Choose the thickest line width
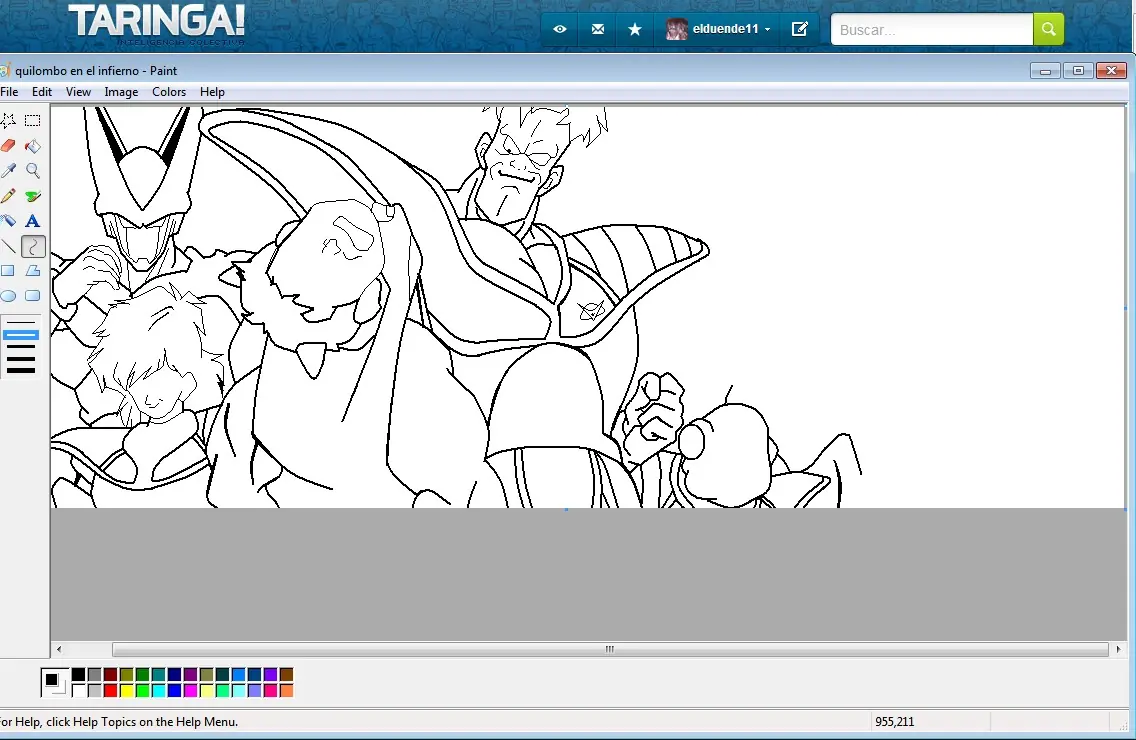Image resolution: width=1136 pixels, height=740 pixels. (21, 370)
